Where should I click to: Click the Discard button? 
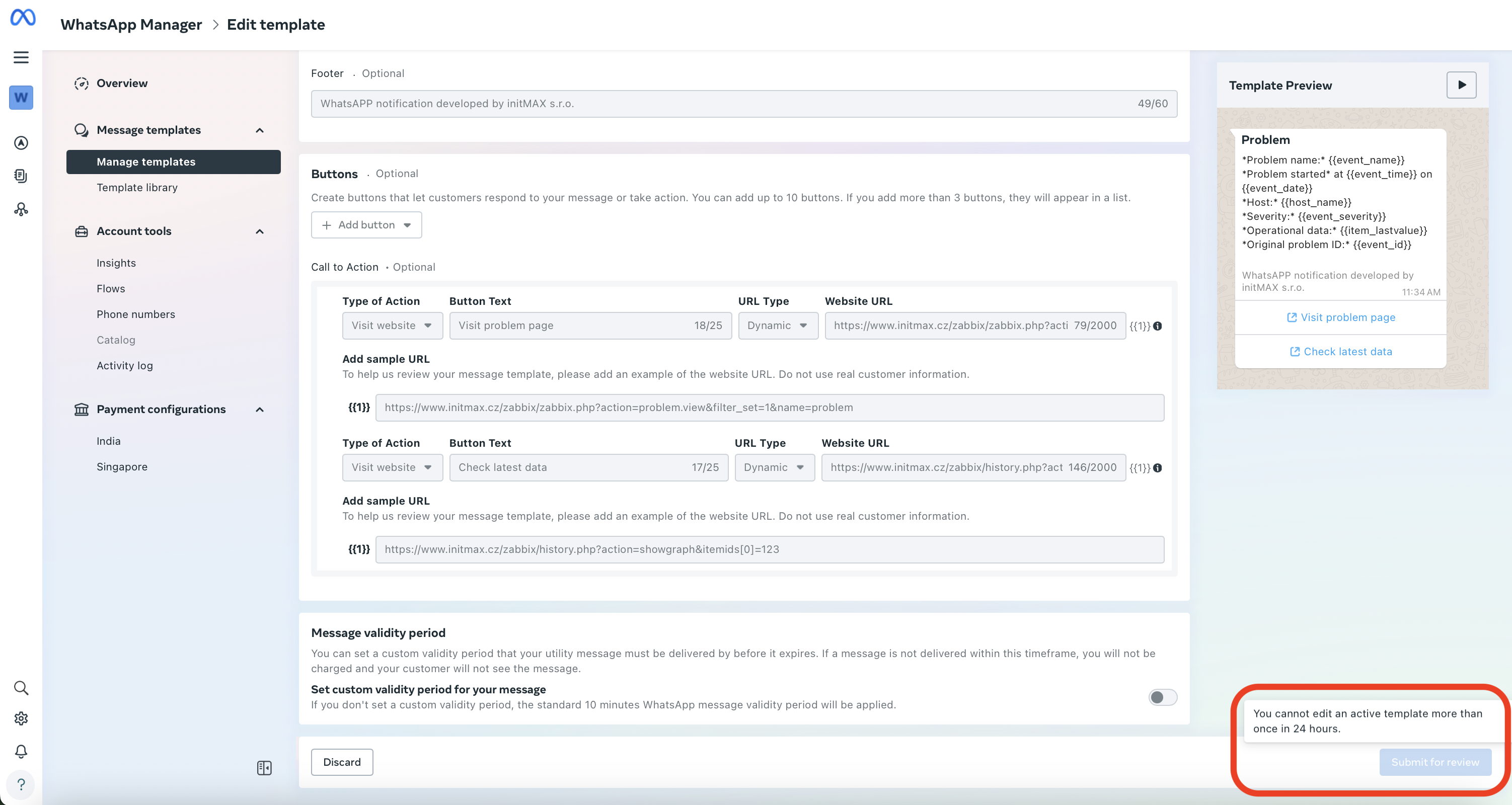pos(342,762)
